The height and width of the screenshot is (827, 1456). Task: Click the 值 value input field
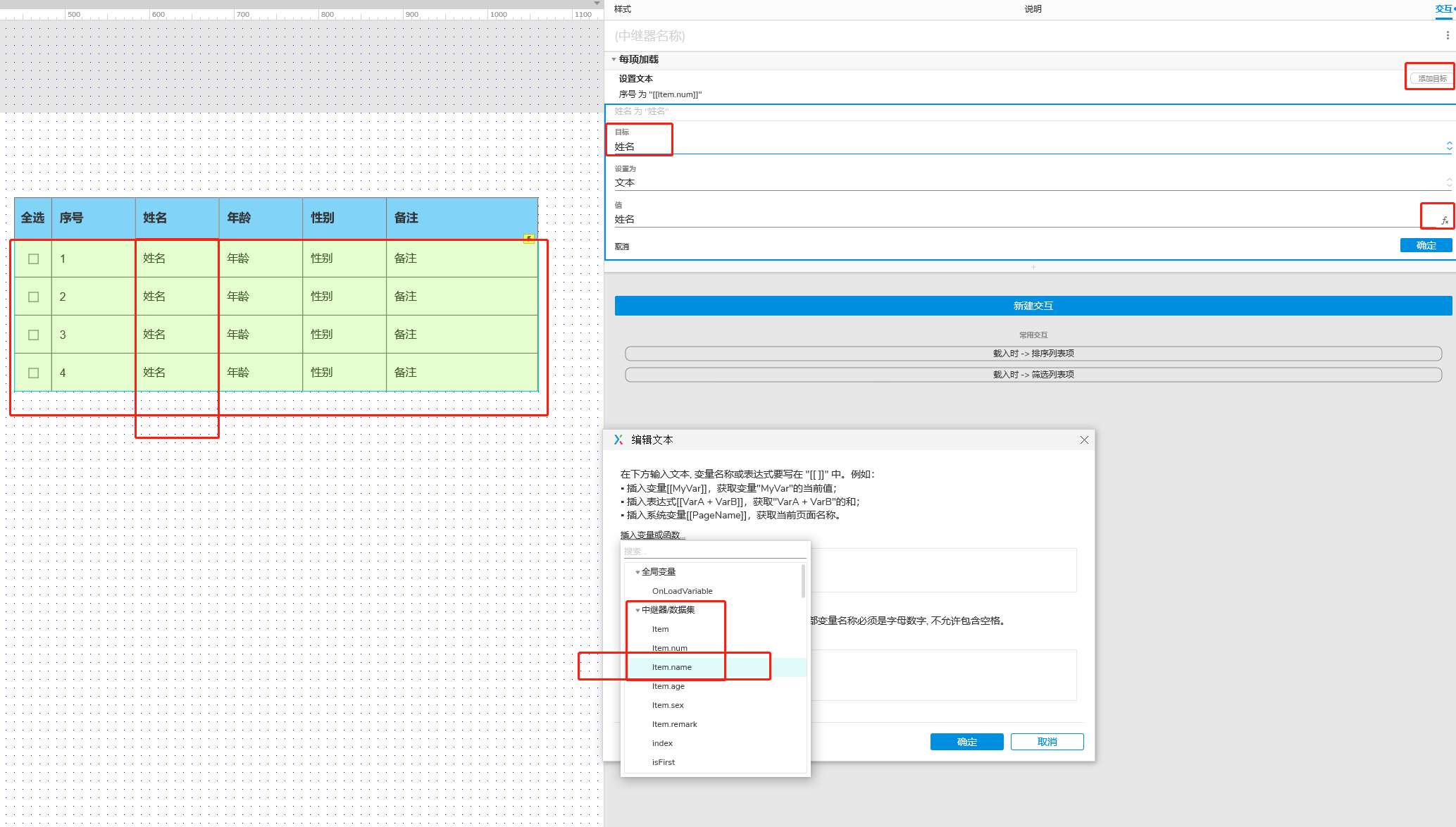1025,219
